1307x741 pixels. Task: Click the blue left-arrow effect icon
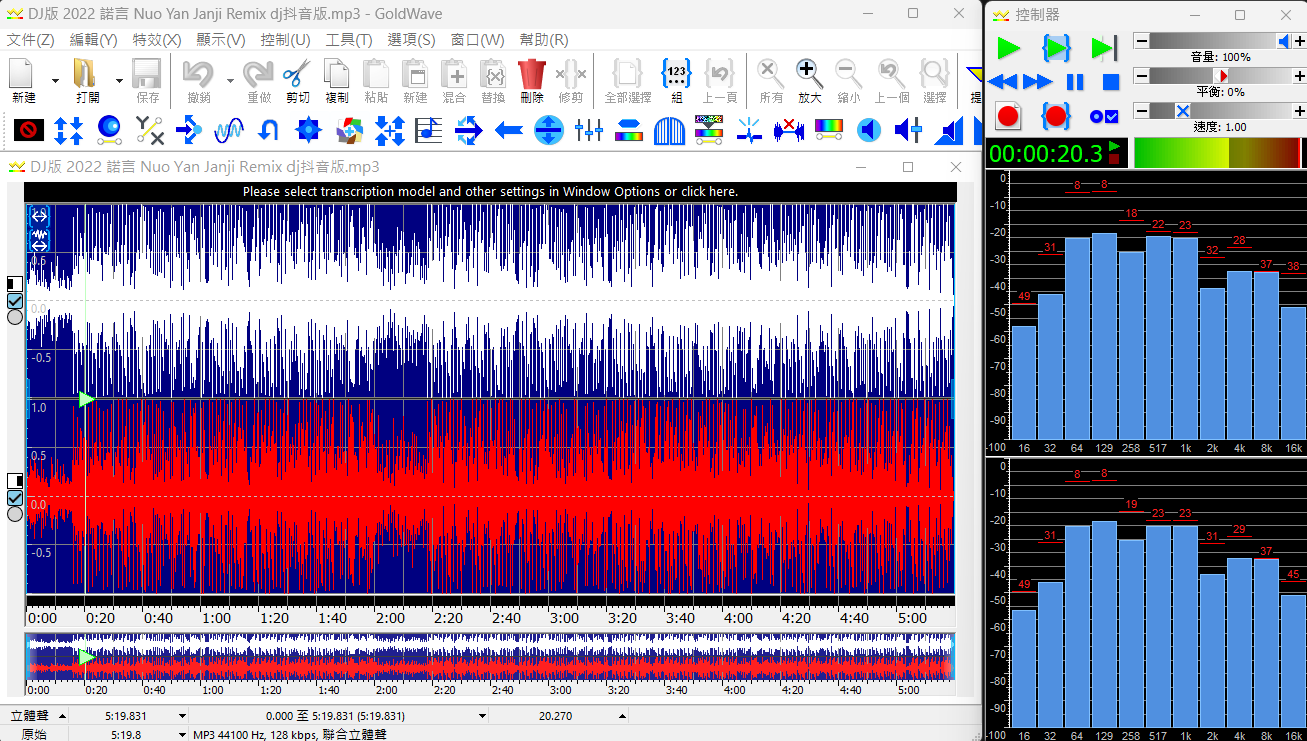[x=509, y=129]
